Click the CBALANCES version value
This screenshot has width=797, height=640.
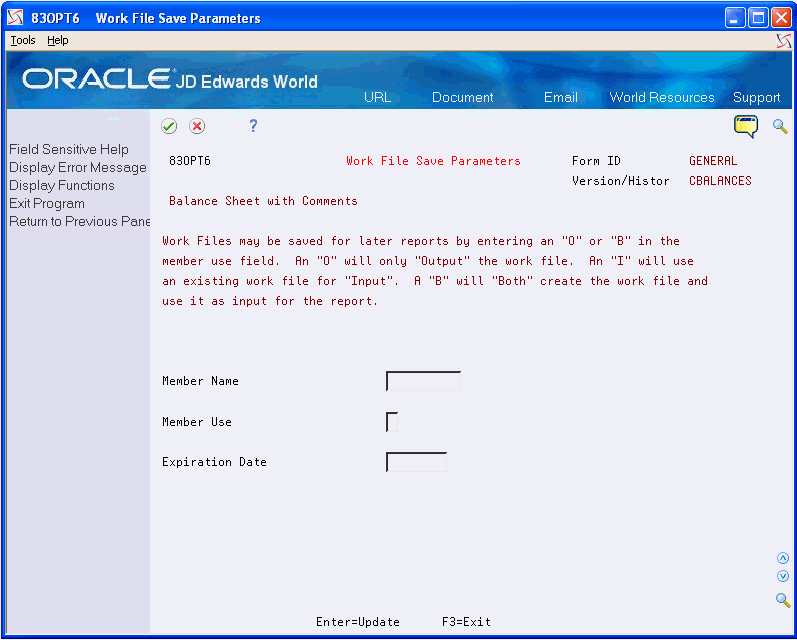pyautogui.click(x=720, y=181)
